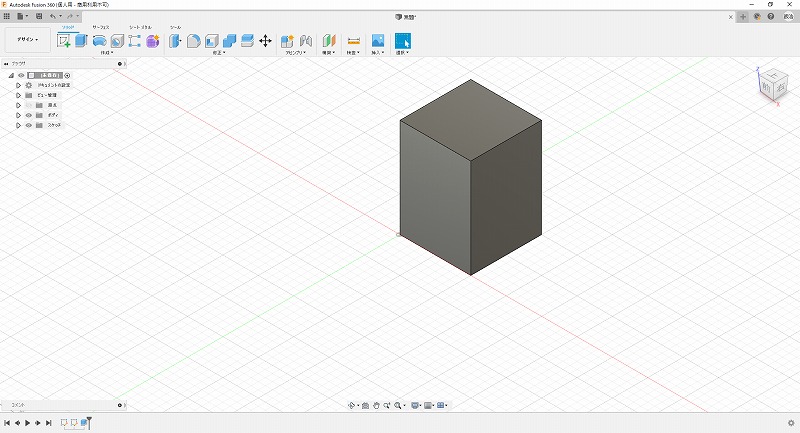Click the Fillet tool in the modify group
800x433 pixels.
point(194,41)
